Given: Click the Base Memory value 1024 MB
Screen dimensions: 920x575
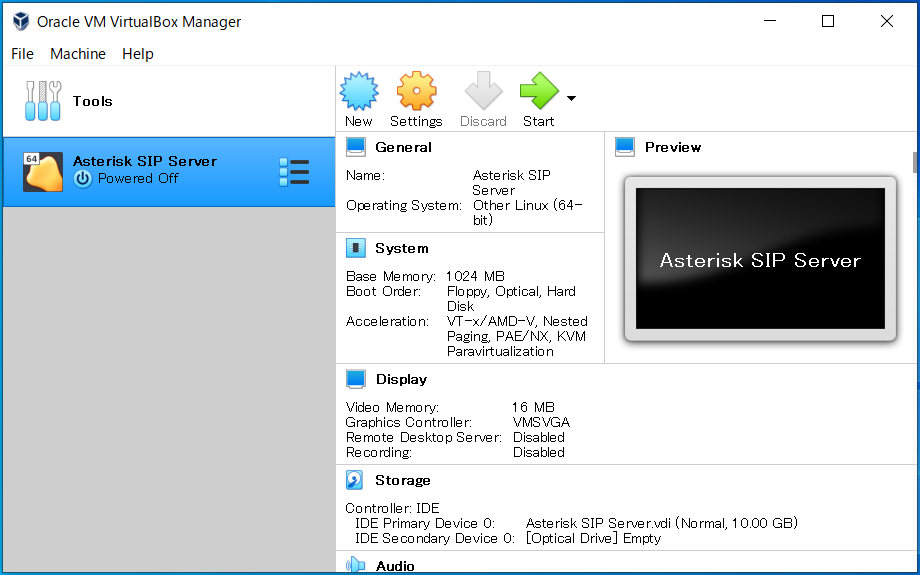Looking at the screenshot, I should pyautogui.click(x=475, y=276).
